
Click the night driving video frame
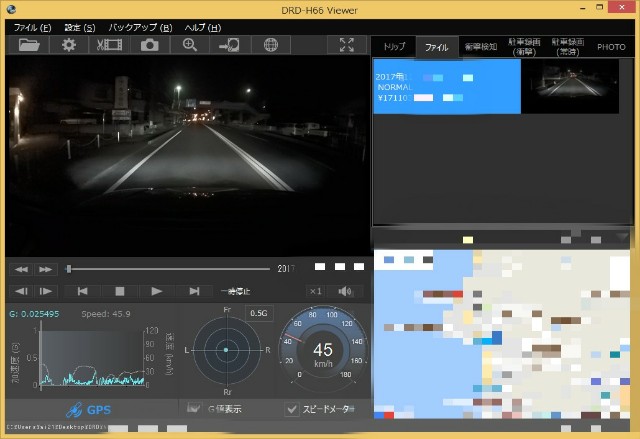(188, 156)
